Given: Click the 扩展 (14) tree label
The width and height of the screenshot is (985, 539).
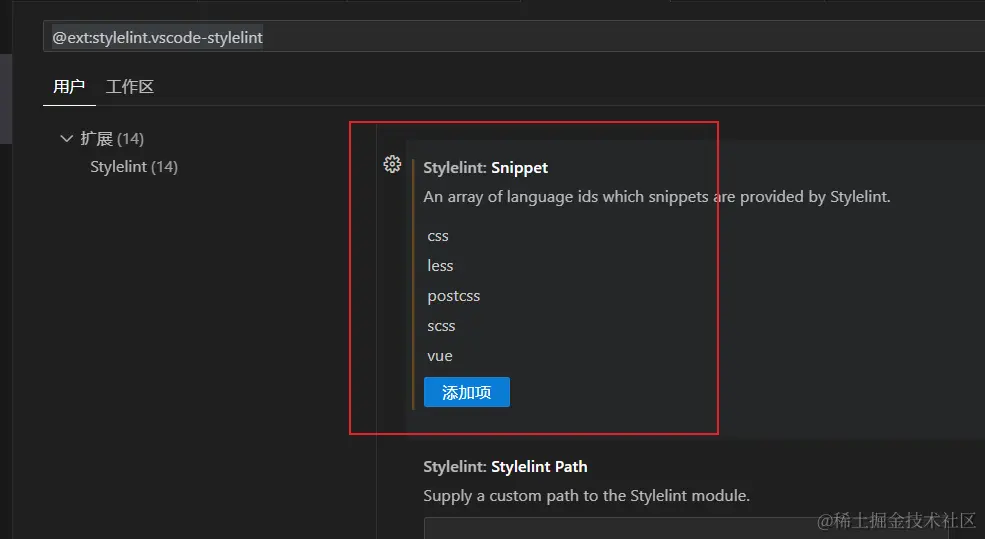Looking at the screenshot, I should 112,138.
